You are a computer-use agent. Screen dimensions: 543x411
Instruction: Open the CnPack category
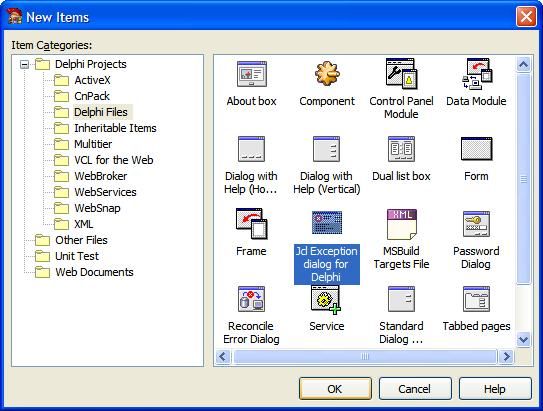92,96
